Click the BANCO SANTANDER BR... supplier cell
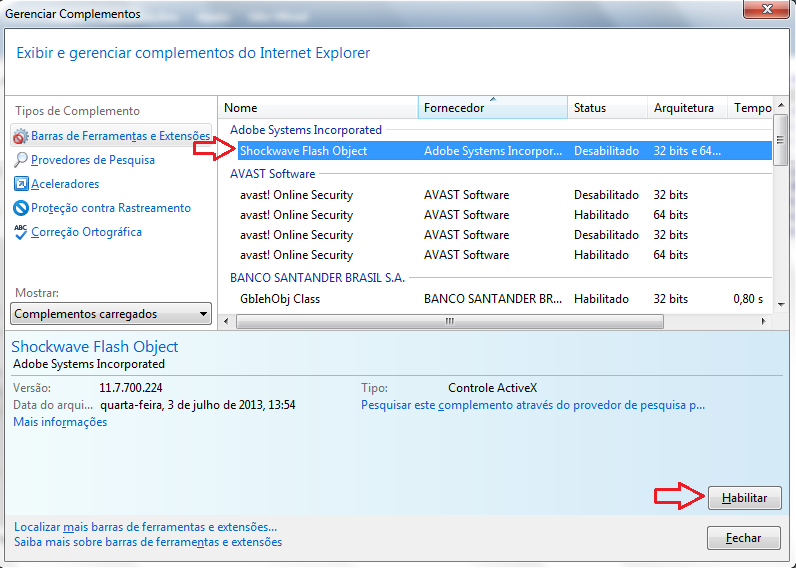Screen dimensions: 796x568 [x=493, y=299]
